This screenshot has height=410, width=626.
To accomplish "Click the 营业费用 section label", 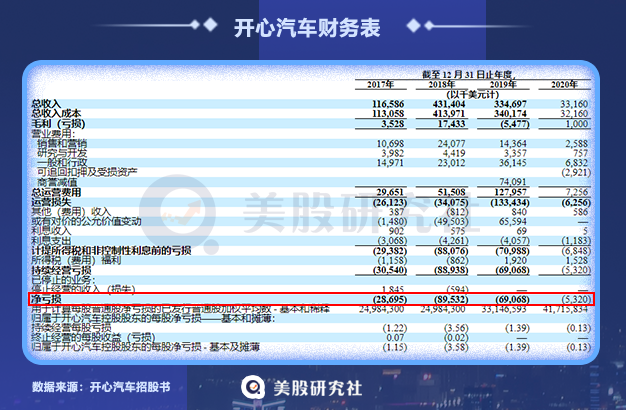I will pyautogui.click(x=53, y=133).
